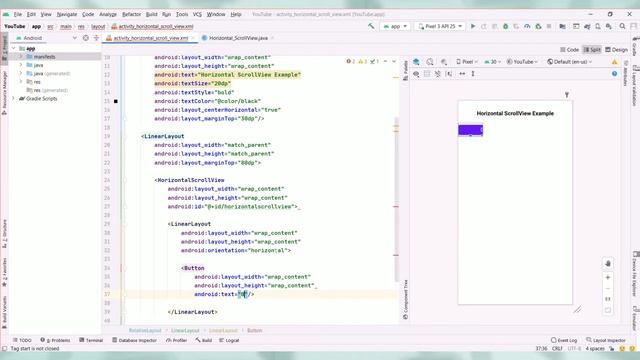
Task: Open the Event Log
Action: pyautogui.click(x=564, y=340)
